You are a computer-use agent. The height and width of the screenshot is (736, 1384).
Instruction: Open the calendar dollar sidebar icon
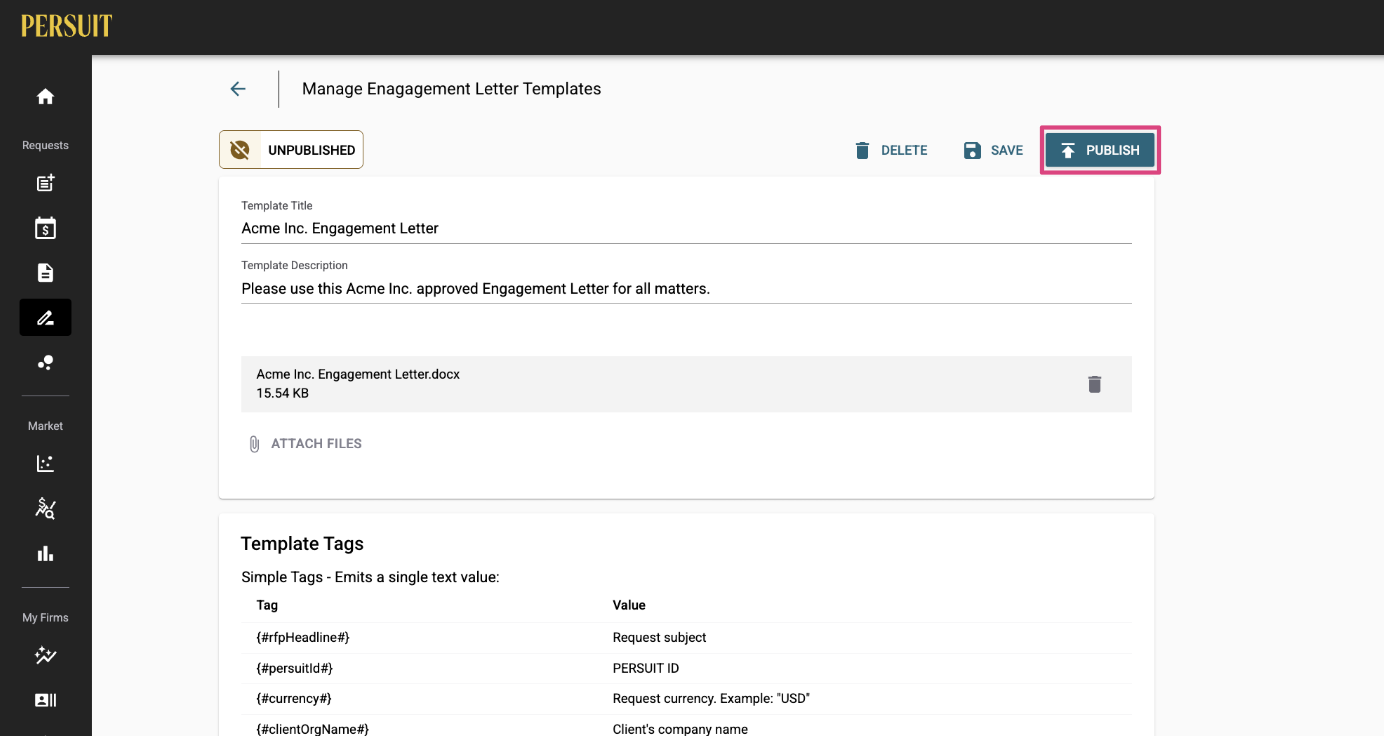point(45,228)
